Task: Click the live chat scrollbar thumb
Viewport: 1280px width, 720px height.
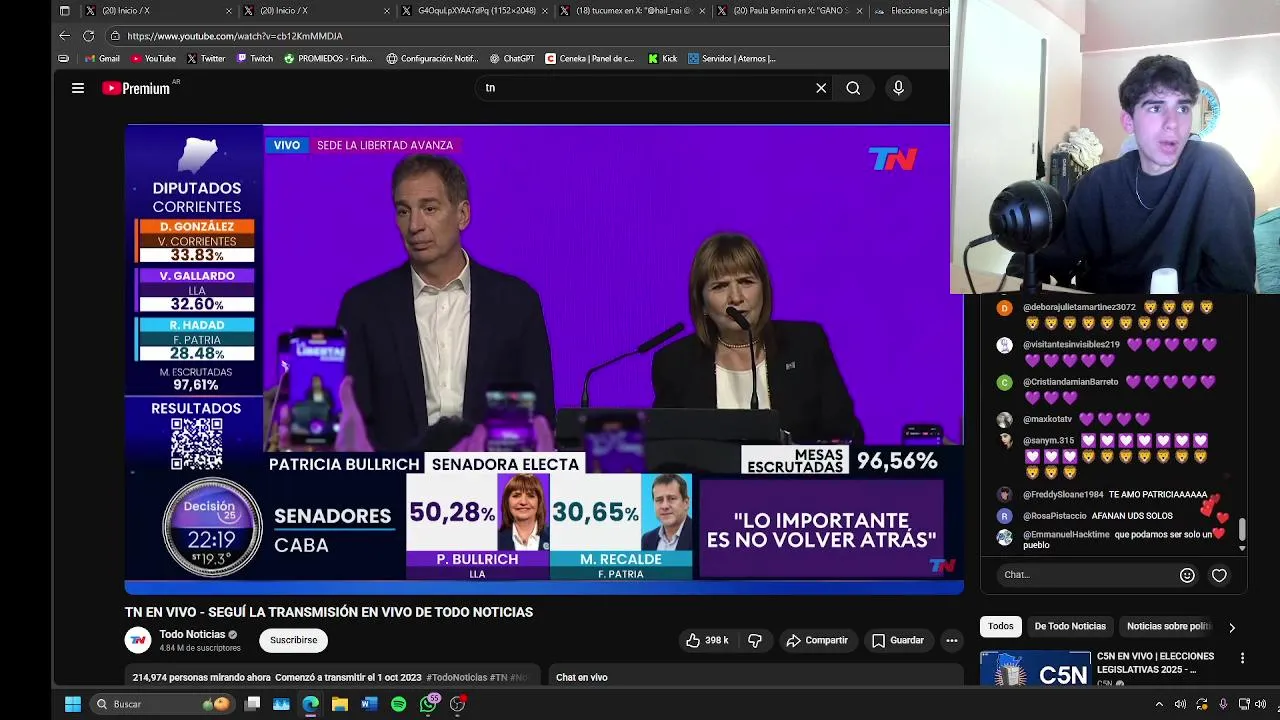Action: [x=1242, y=528]
